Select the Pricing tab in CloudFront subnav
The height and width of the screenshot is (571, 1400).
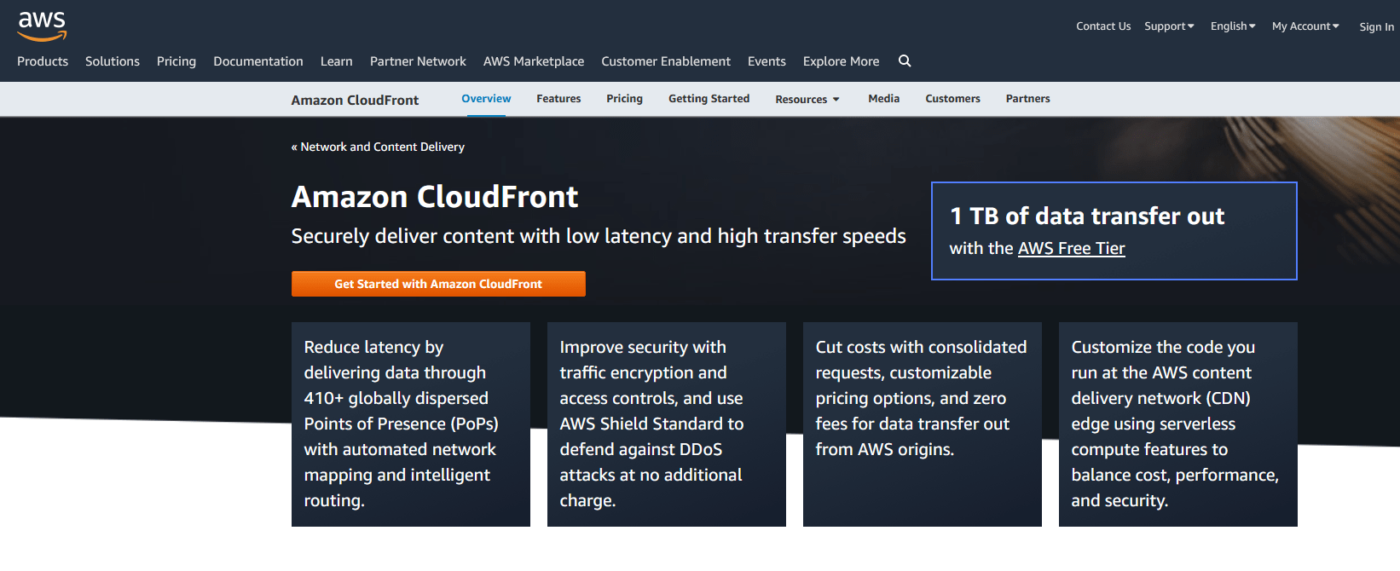click(624, 98)
